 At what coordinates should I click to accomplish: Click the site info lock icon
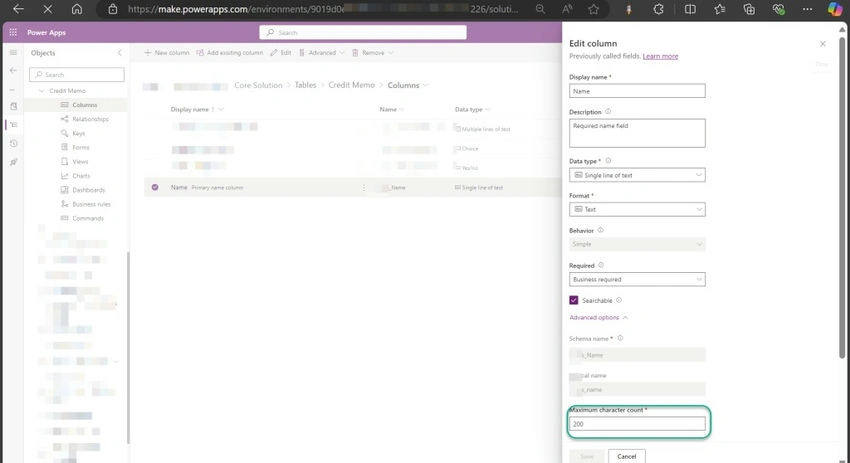(x=113, y=9)
